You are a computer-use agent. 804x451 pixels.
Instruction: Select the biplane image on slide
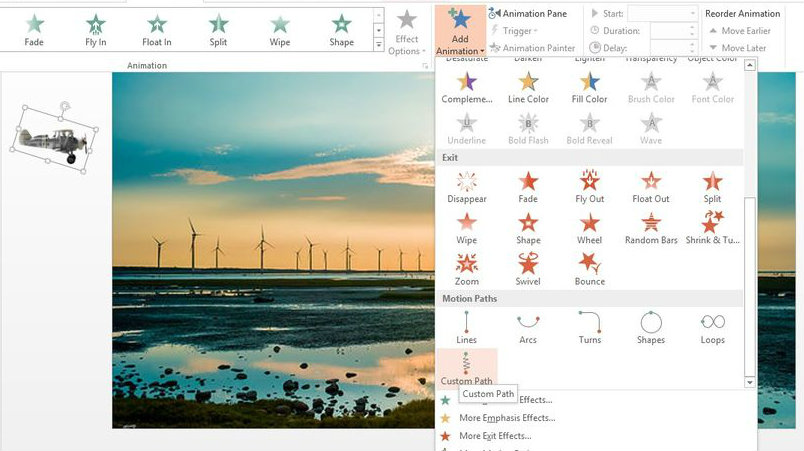(x=54, y=141)
